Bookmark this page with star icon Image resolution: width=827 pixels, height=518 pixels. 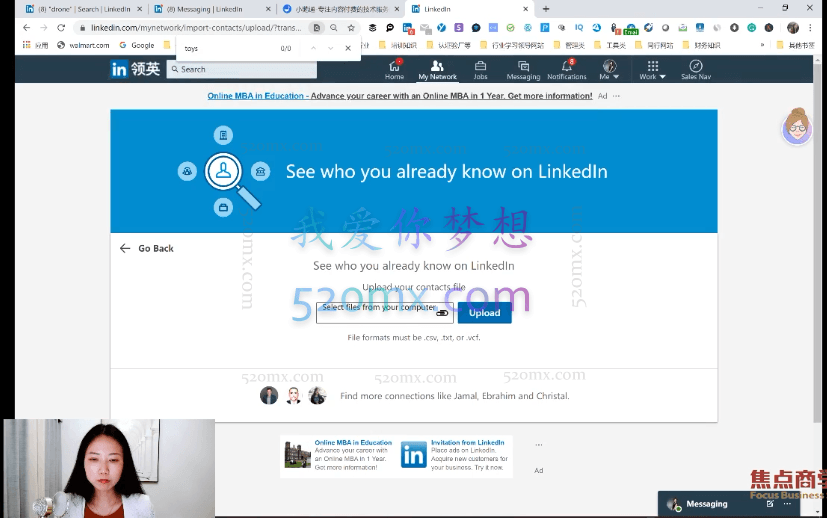point(351,27)
